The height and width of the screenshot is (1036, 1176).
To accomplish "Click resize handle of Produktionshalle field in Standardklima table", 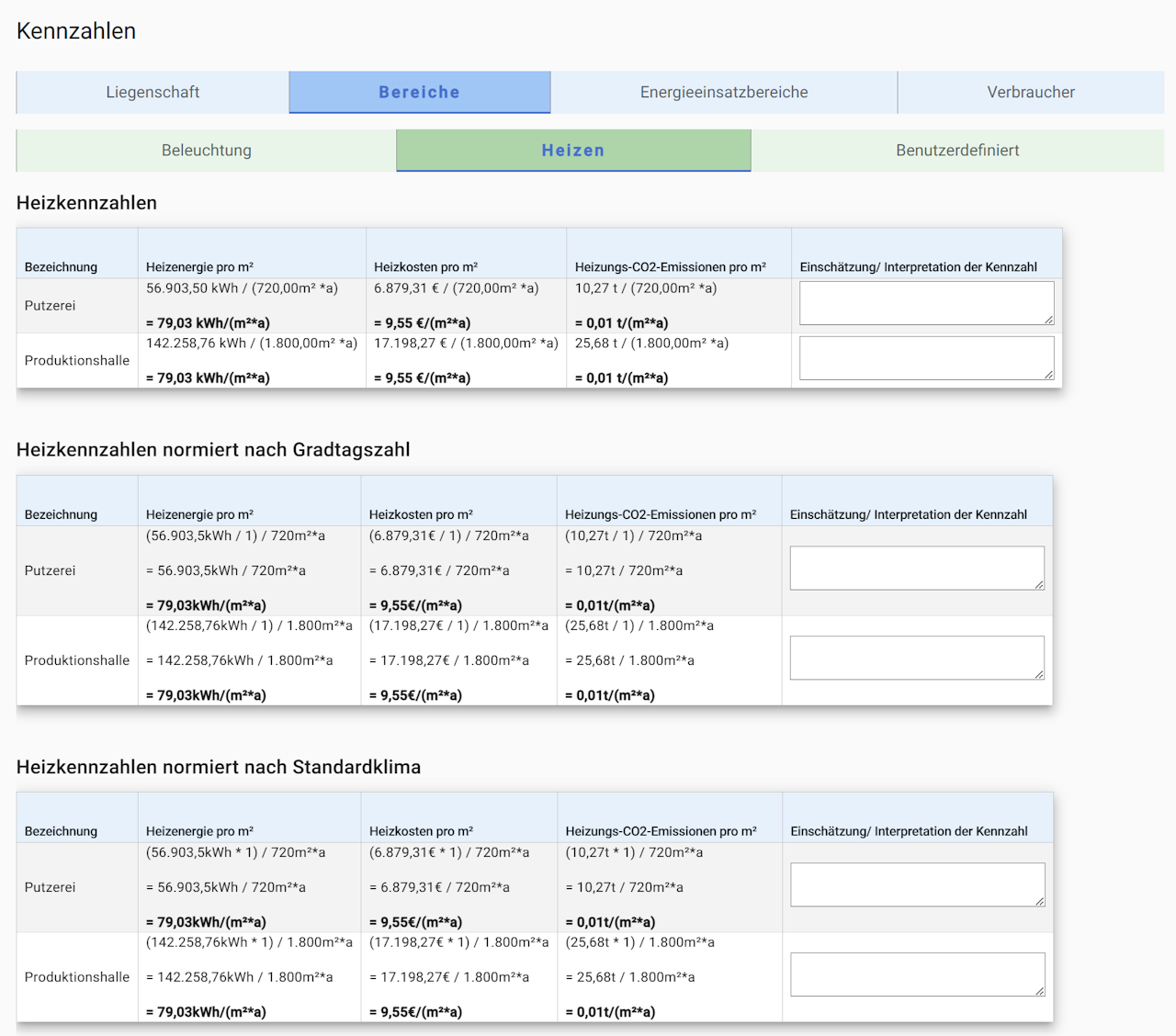I will pyautogui.click(x=1039, y=991).
